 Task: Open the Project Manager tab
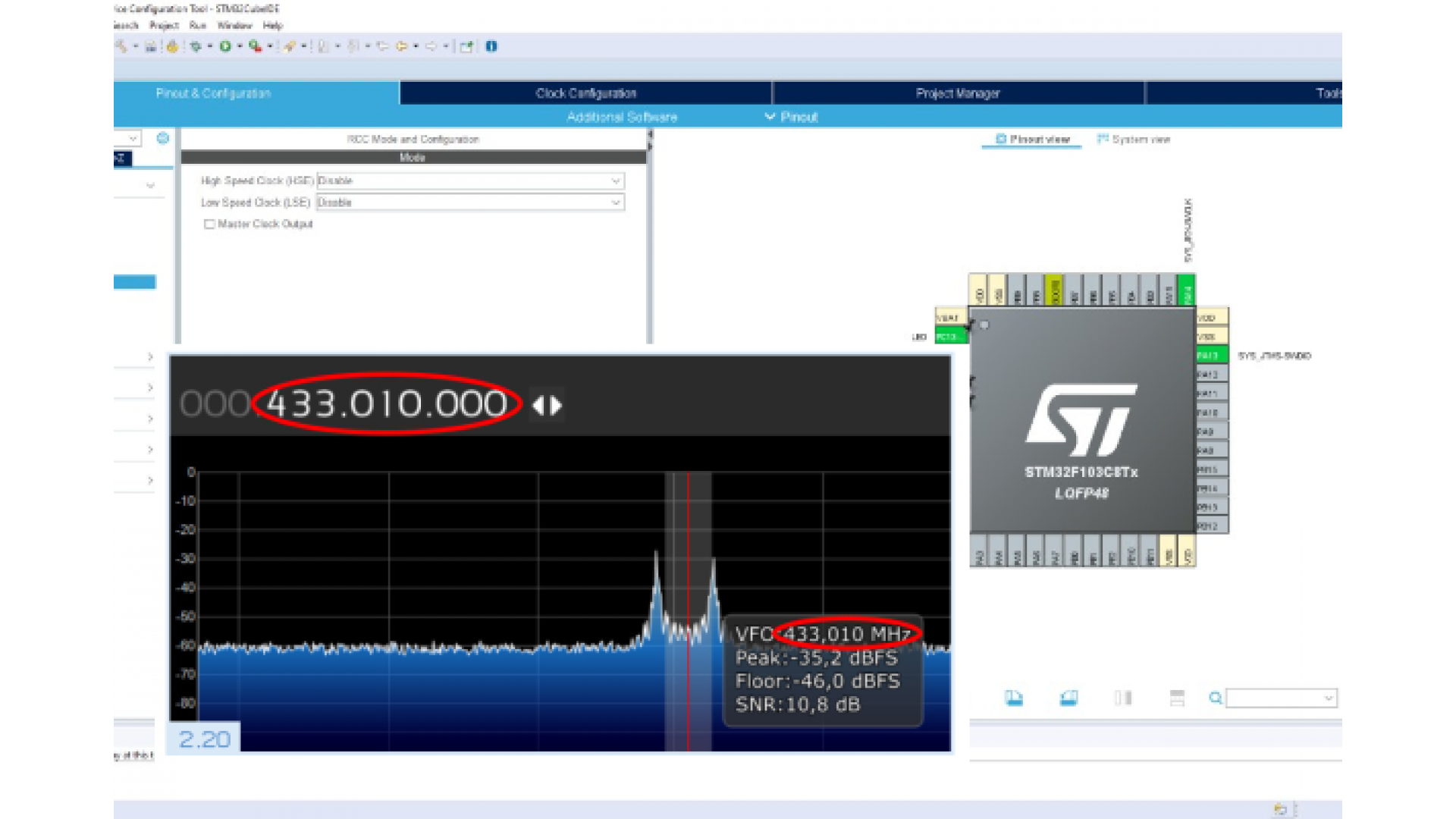pos(957,93)
